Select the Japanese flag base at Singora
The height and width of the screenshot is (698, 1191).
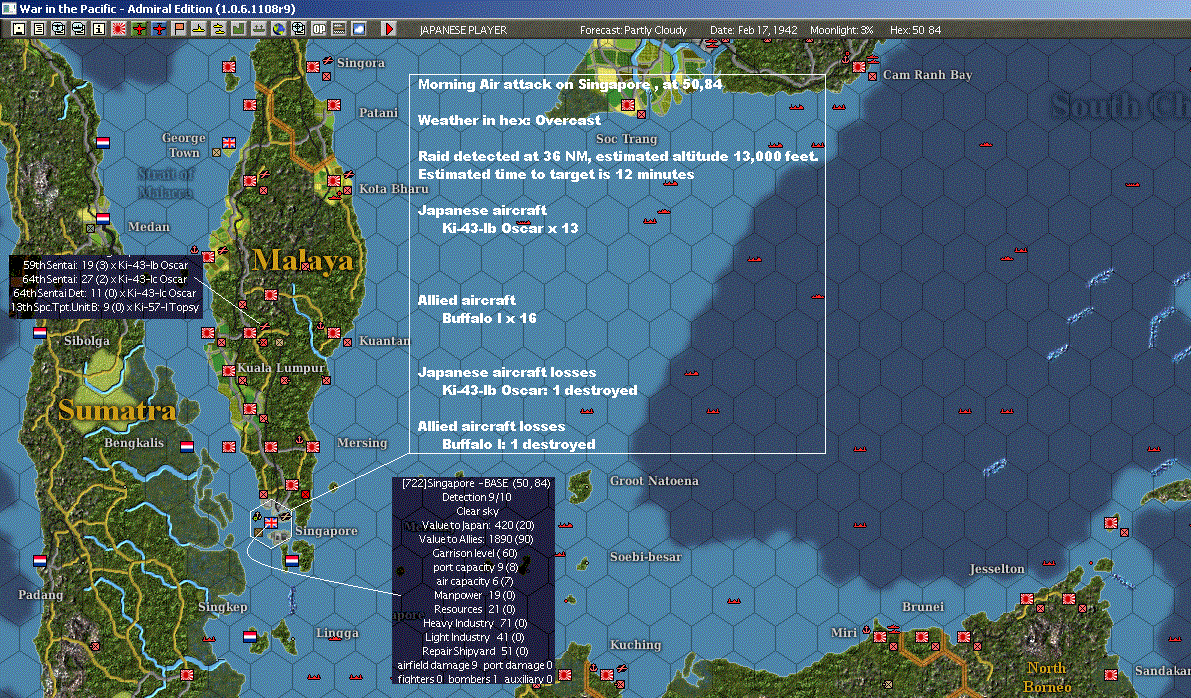(312, 67)
